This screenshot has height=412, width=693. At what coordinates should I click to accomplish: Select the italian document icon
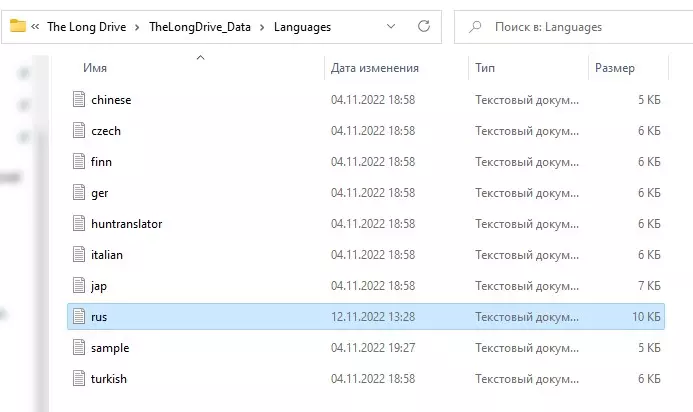pyautogui.click(x=80, y=255)
